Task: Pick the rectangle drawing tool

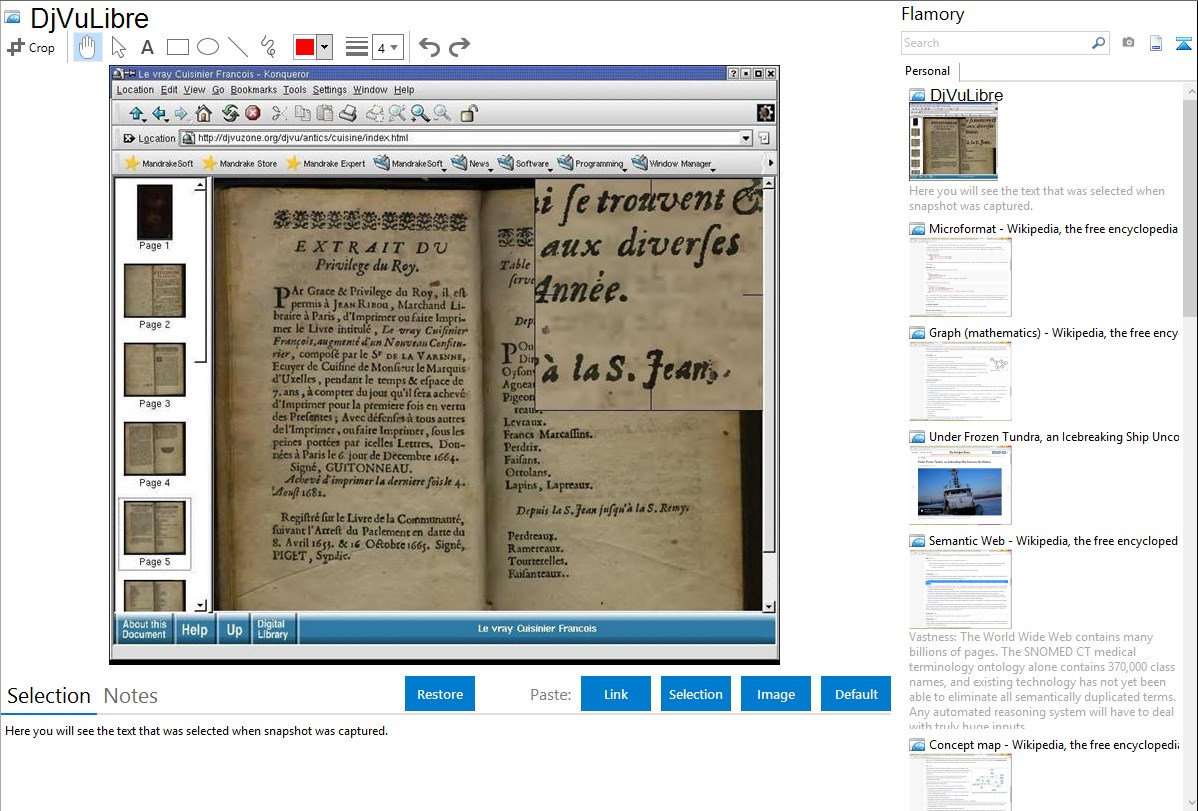Action: click(x=177, y=47)
